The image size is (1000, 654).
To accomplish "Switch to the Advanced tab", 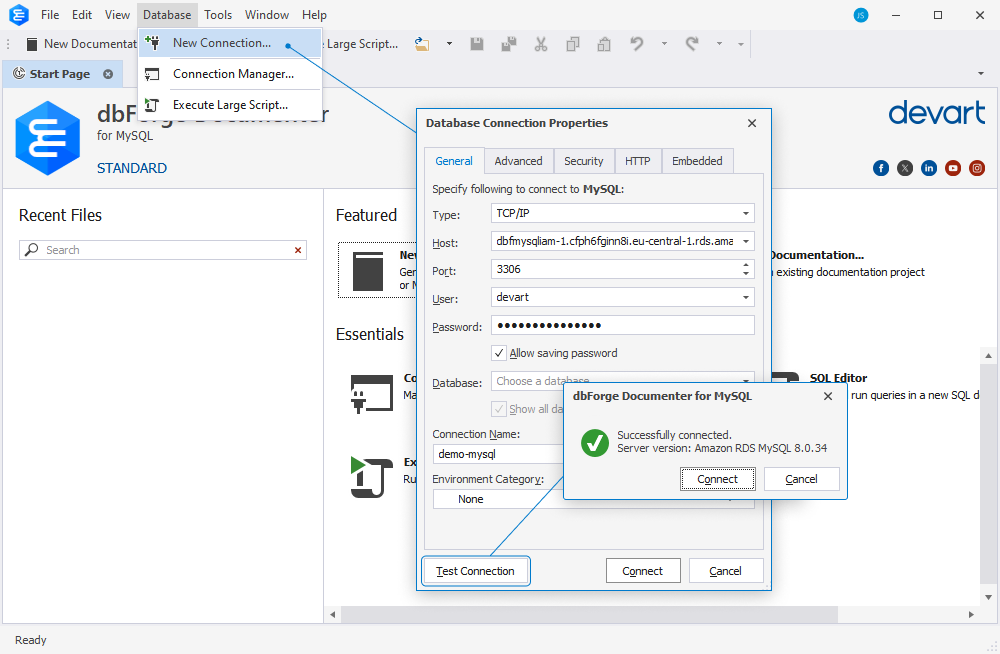I will coord(518,161).
